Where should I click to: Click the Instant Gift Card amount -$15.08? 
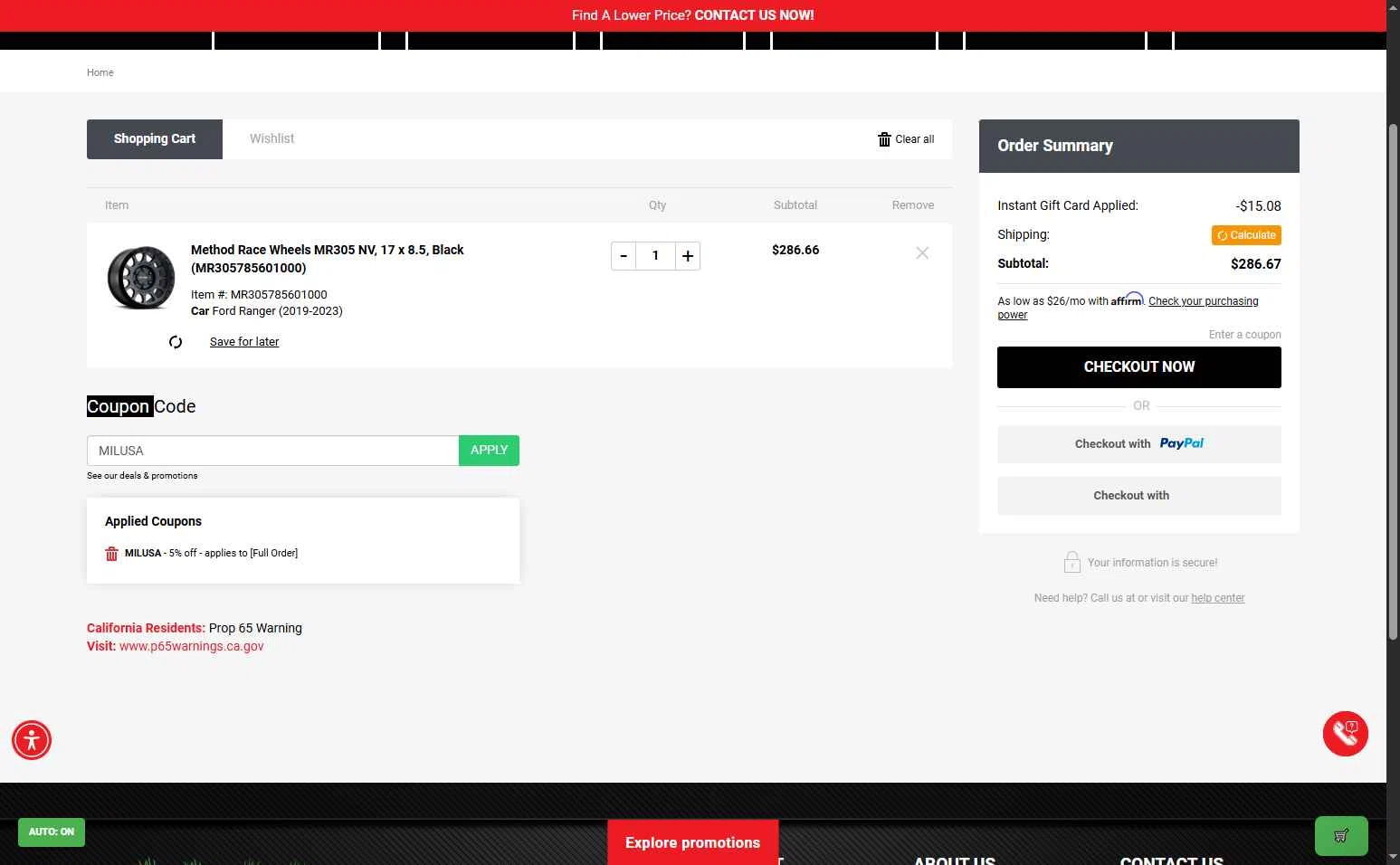click(1258, 206)
